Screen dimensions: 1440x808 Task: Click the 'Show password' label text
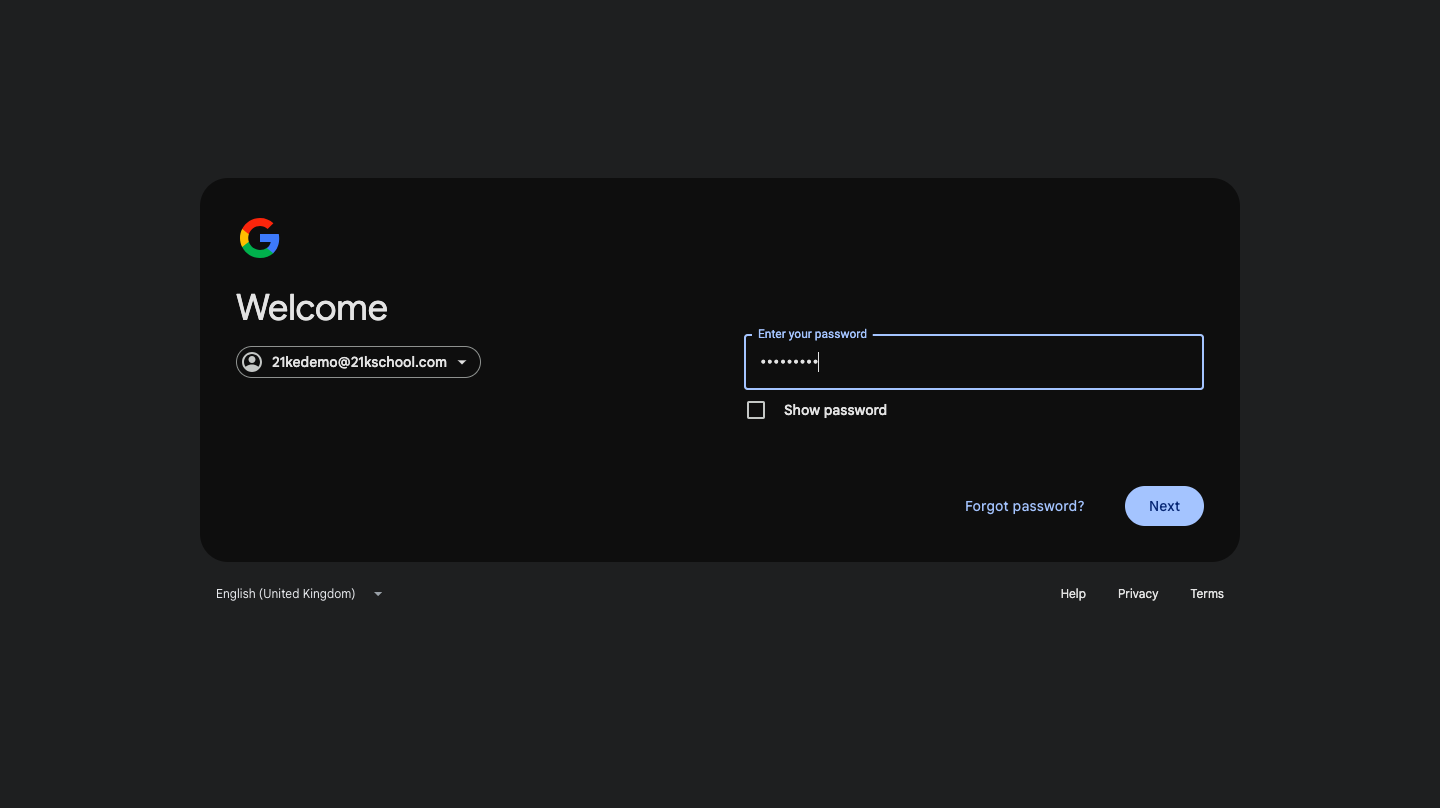pos(835,410)
